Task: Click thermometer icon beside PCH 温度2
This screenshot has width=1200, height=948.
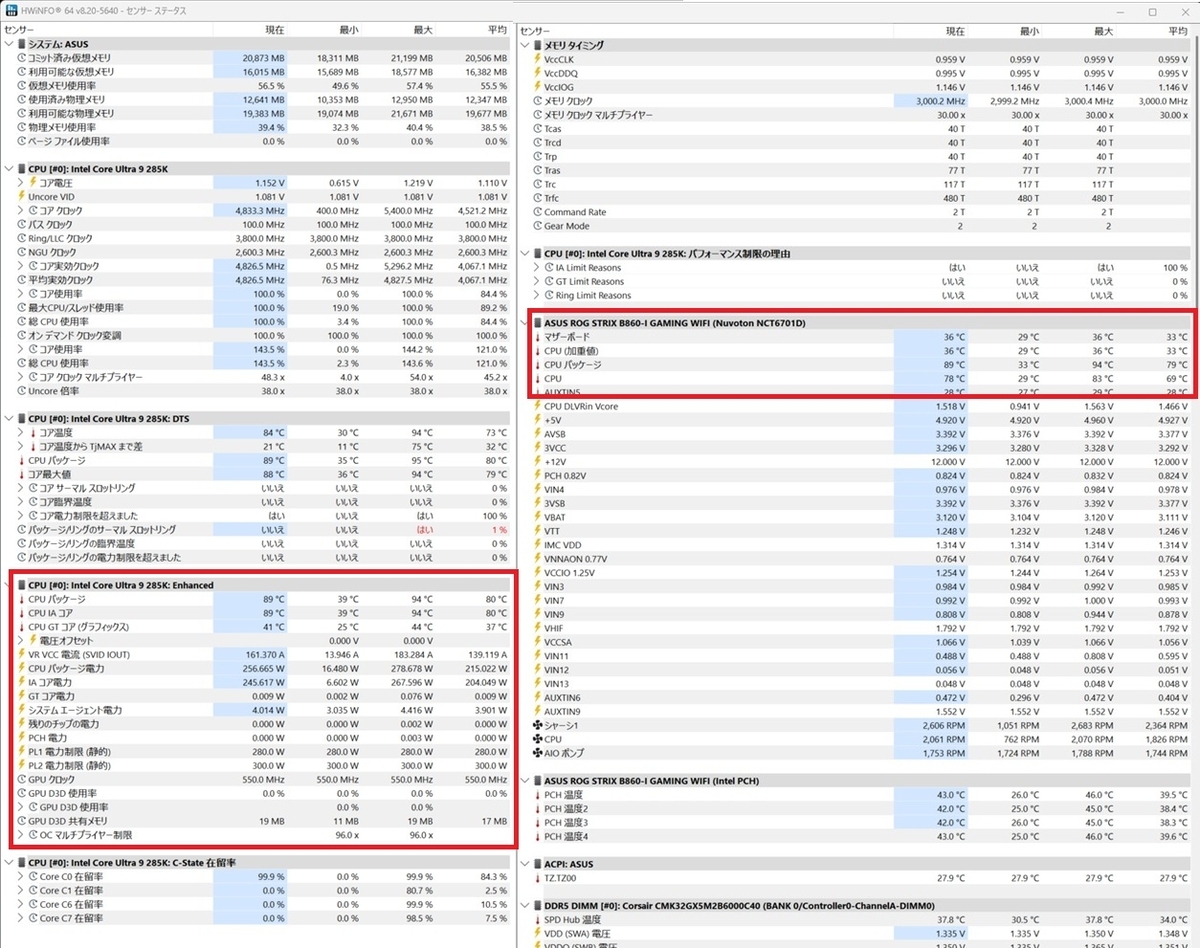Action: (538, 809)
